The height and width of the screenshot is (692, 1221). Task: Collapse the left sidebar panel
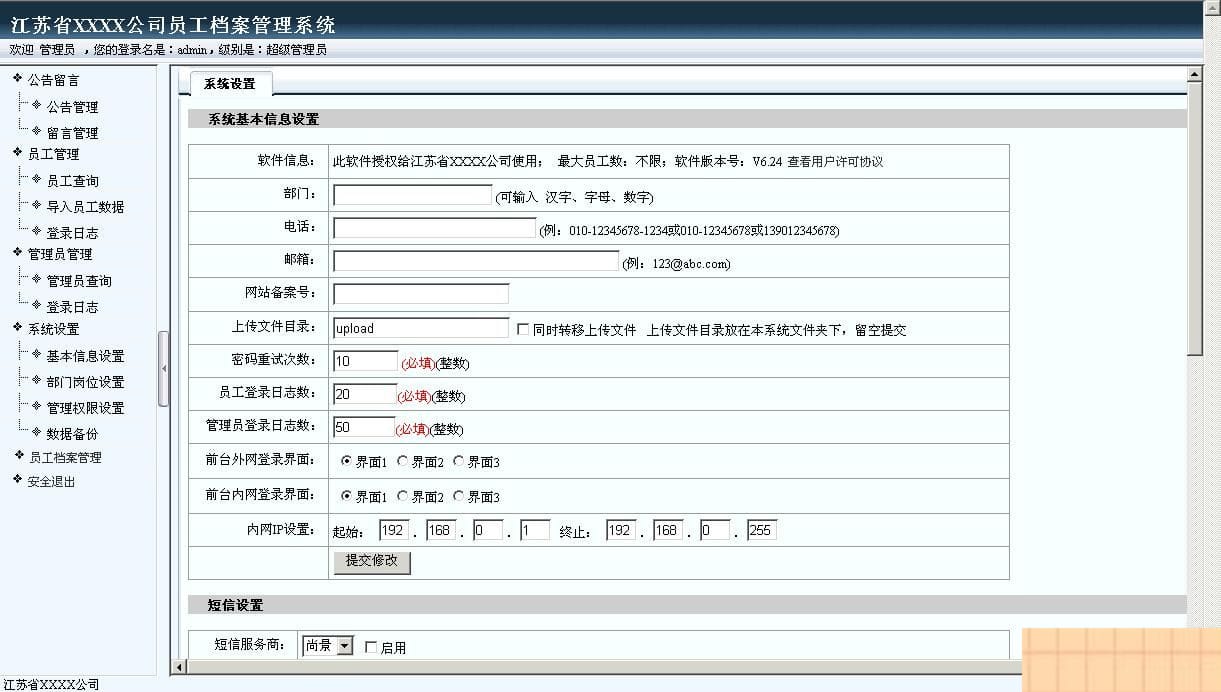point(164,368)
